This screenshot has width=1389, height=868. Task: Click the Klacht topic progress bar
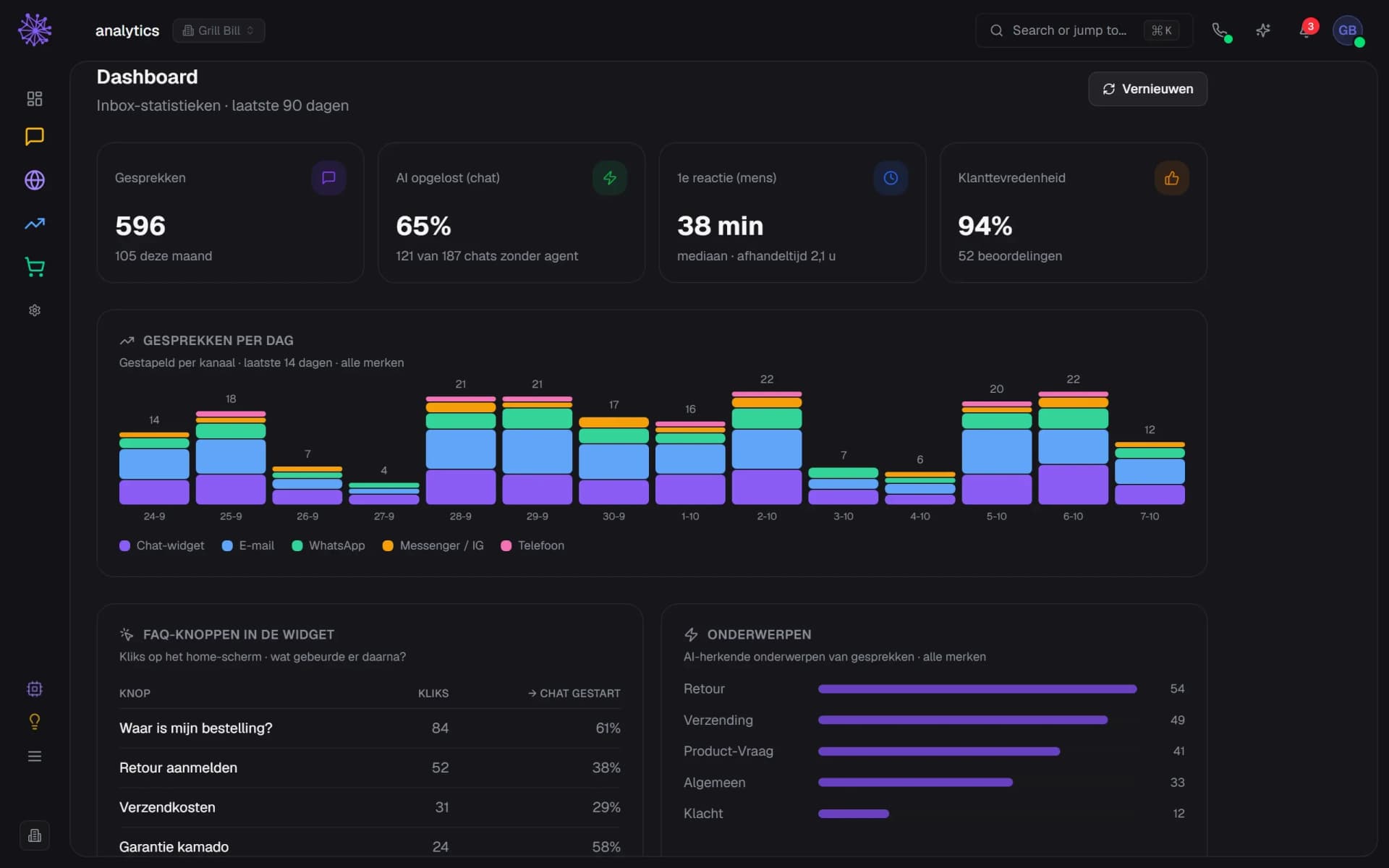pyautogui.click(x=854, y=814)
